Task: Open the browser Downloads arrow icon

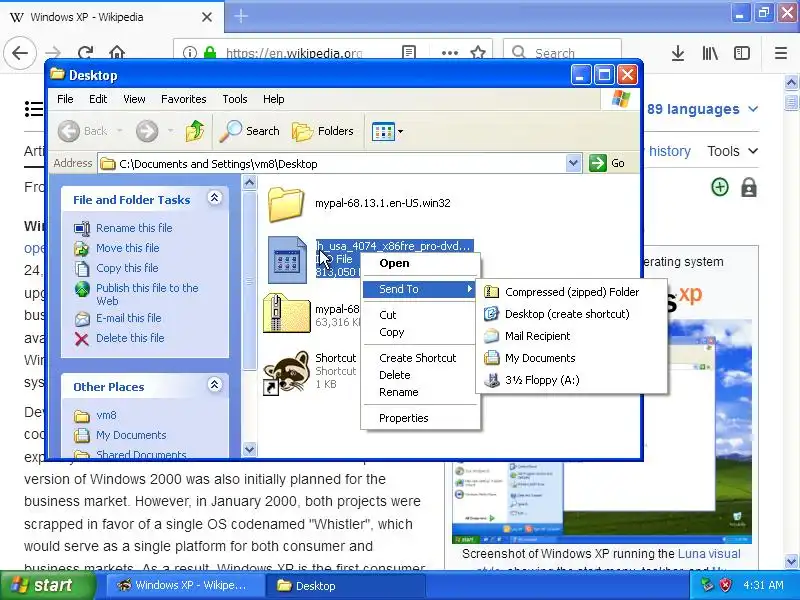Action: point(678,53)
